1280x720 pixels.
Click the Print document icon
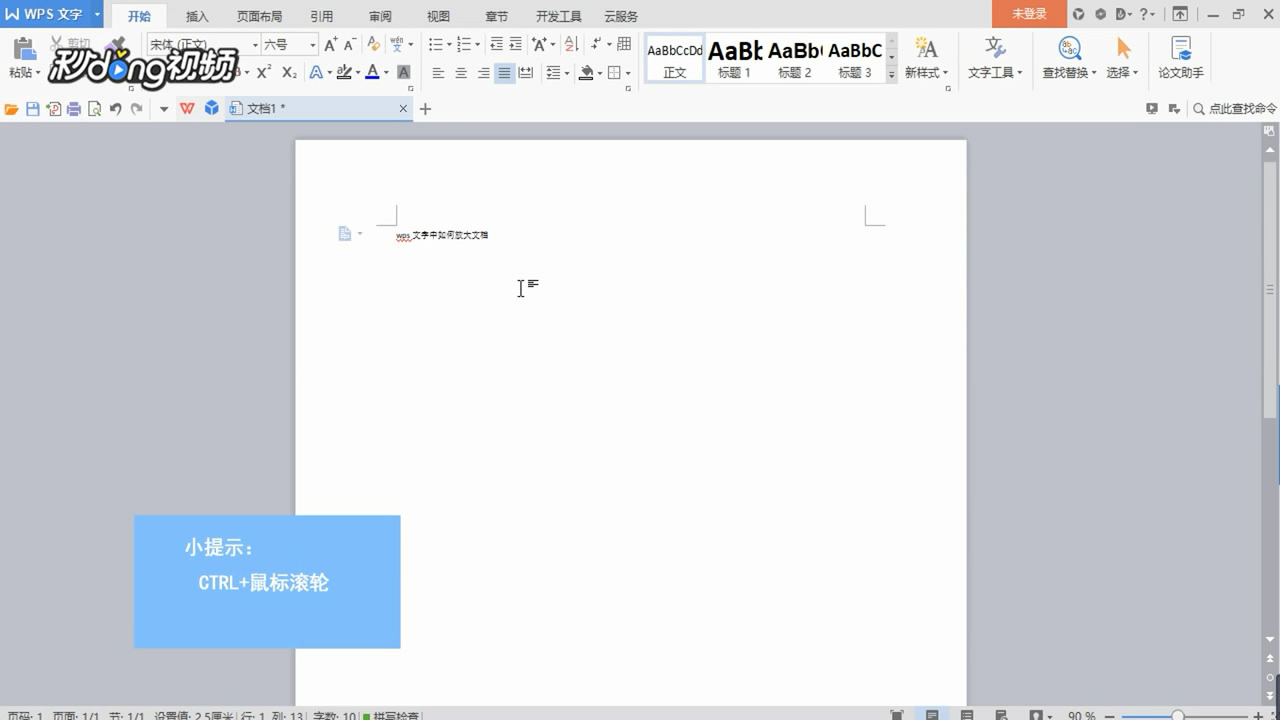point(75,107)
